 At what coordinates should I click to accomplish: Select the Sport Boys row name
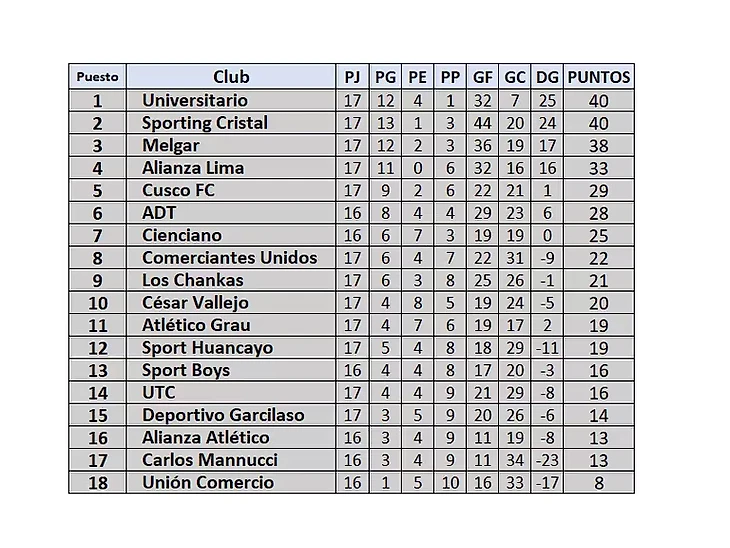[x=186, y=370]
